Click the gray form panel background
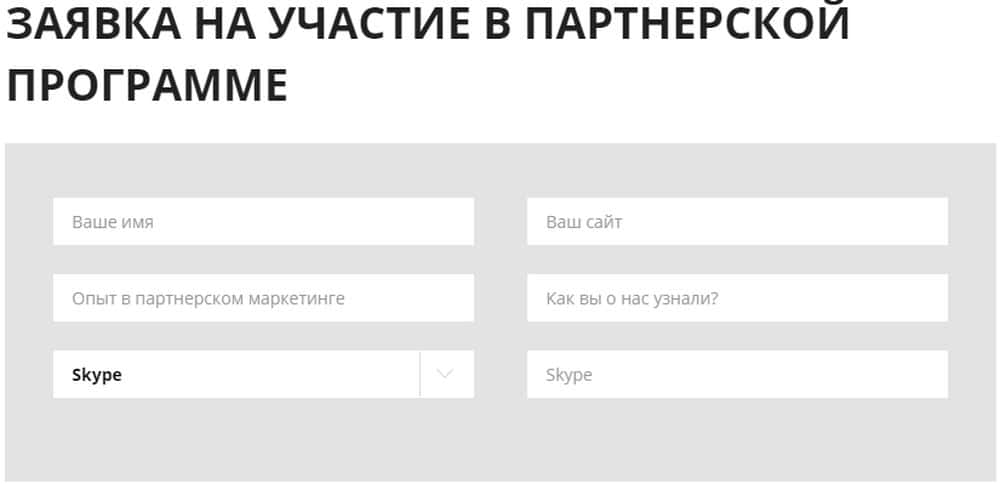This screenshot has height=484, width=1000. [500, 440]
